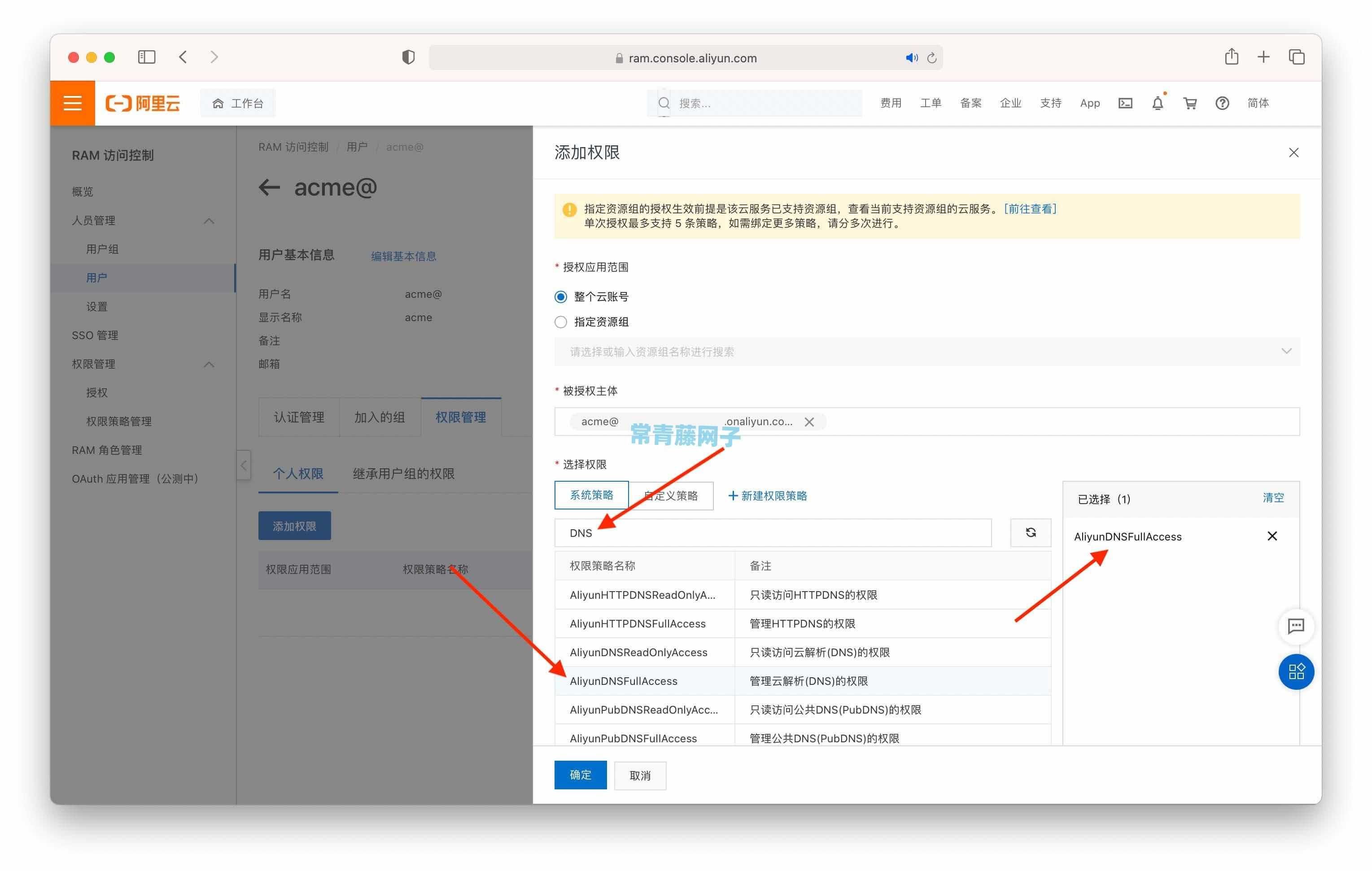Open the 备案 top menu
This screenshot has height=871, width=1372.
tap(970, 103)
